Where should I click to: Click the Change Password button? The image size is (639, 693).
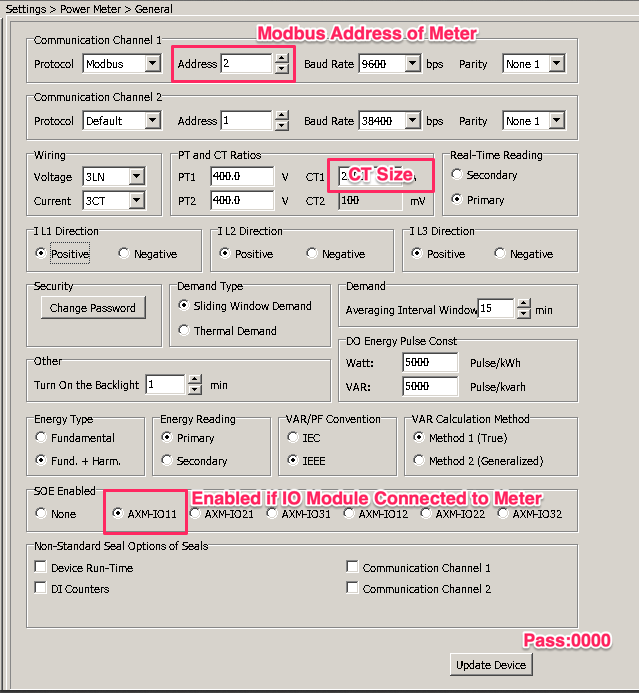tap(93, 308)
